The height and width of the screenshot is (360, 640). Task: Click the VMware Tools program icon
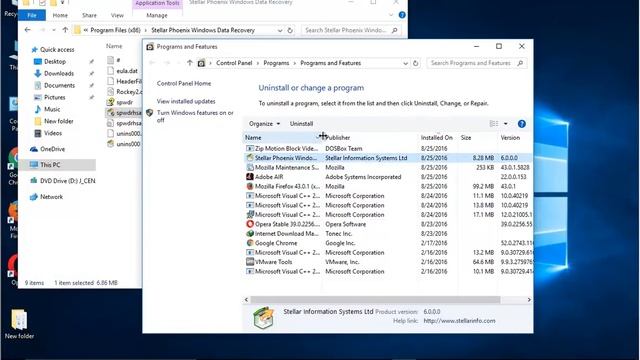[x=250, y=262]
